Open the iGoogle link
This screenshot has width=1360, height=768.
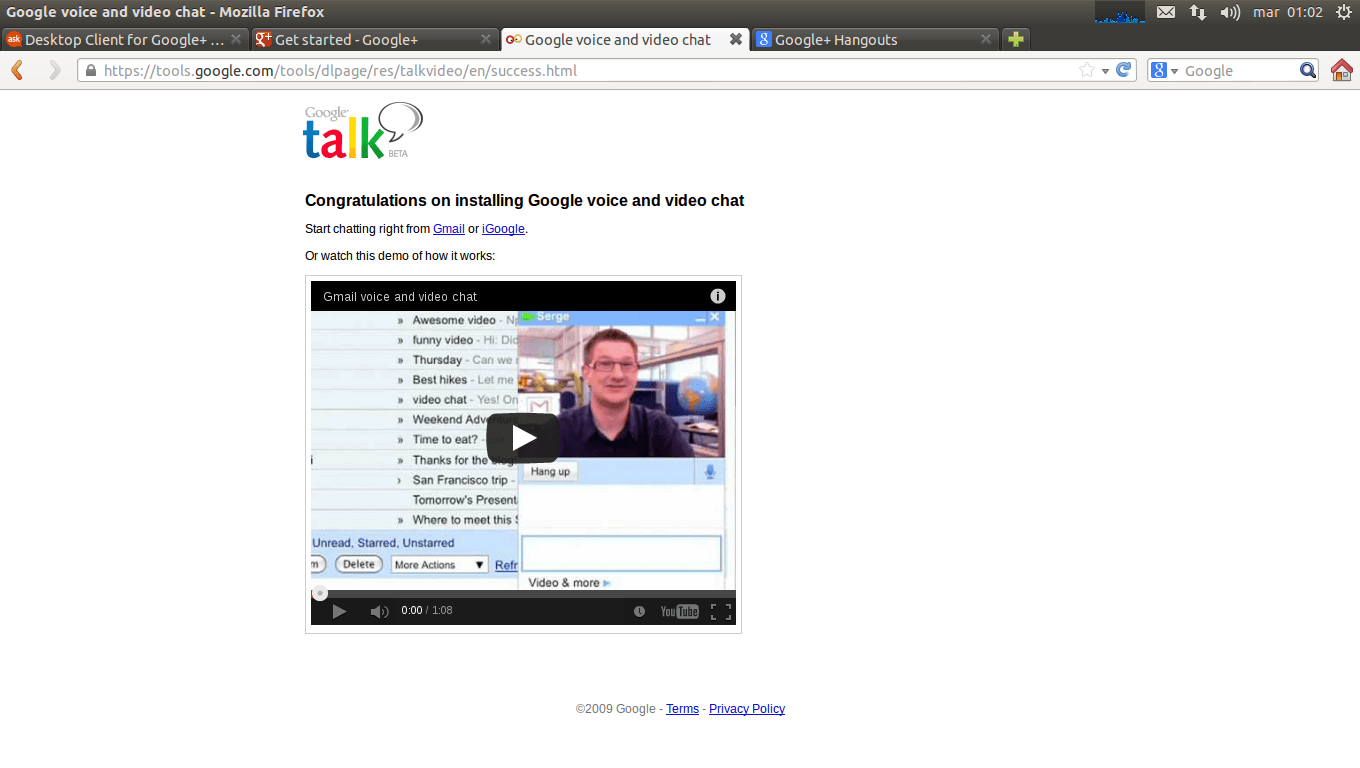503,229
